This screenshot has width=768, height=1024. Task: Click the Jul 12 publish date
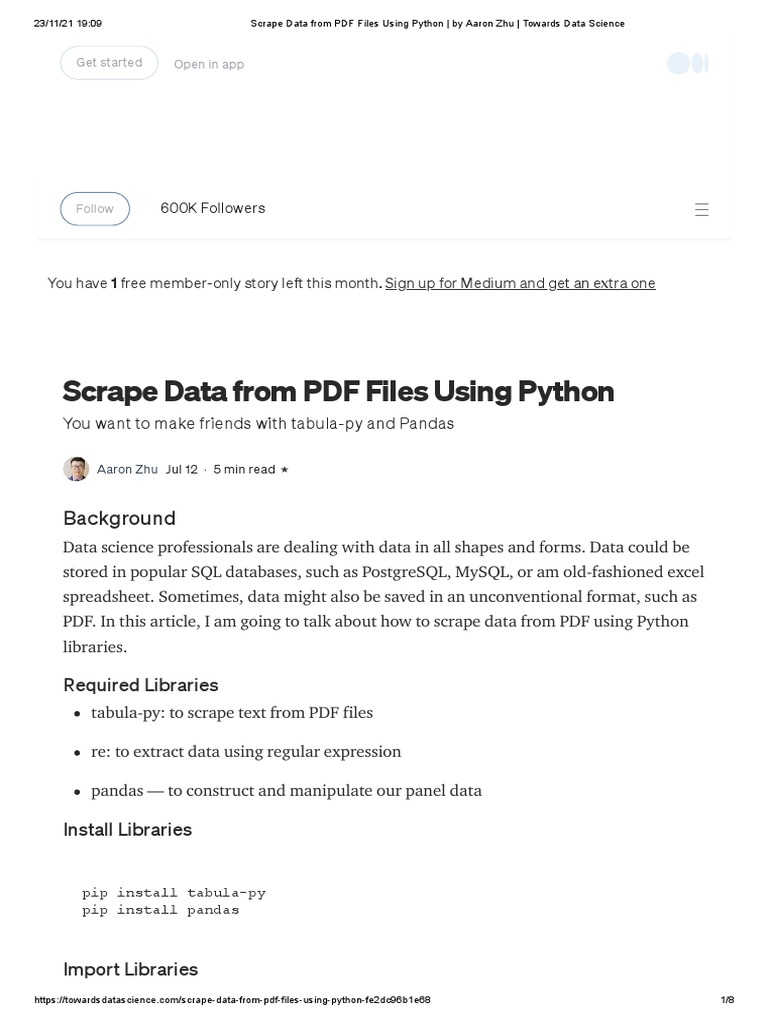pyautogui.click(x=182, y=469)
